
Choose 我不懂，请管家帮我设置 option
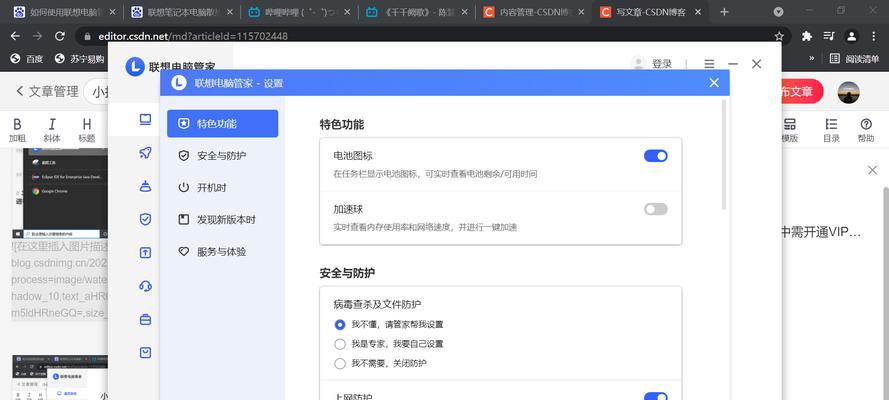[x=389, y=325]
